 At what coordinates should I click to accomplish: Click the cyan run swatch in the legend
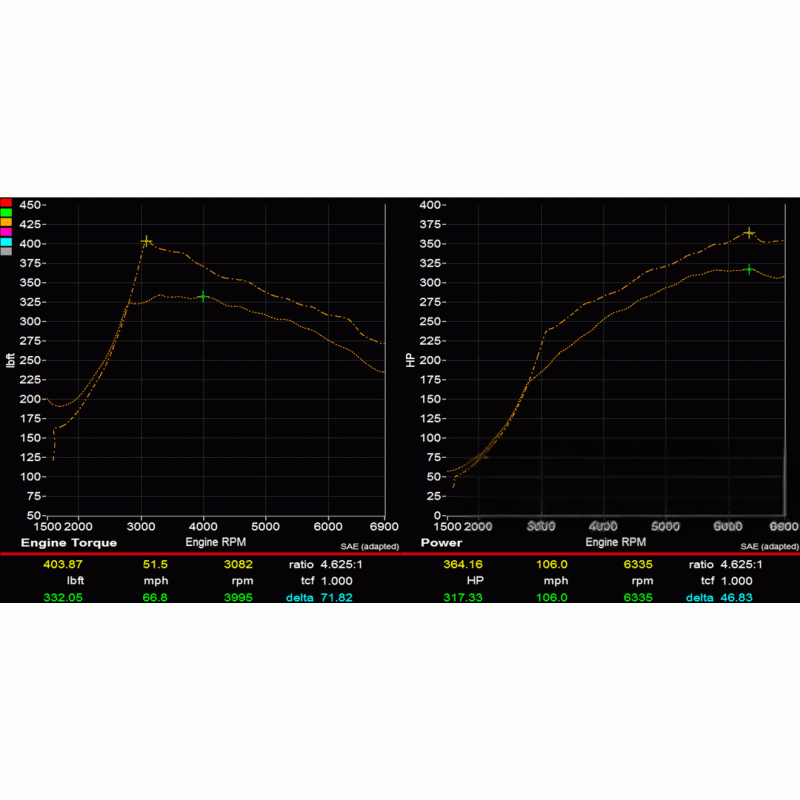click(7, 242)
